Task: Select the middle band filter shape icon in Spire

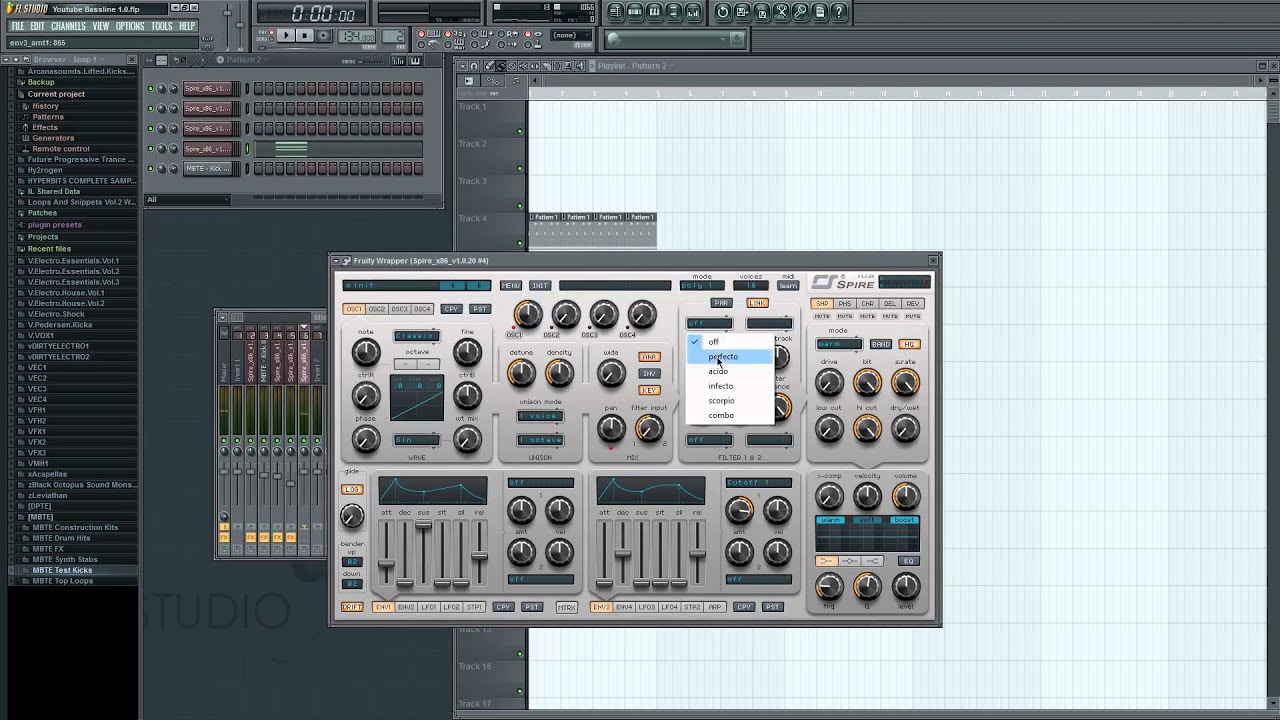Action: pyautogui.click(x=849, y=561)
